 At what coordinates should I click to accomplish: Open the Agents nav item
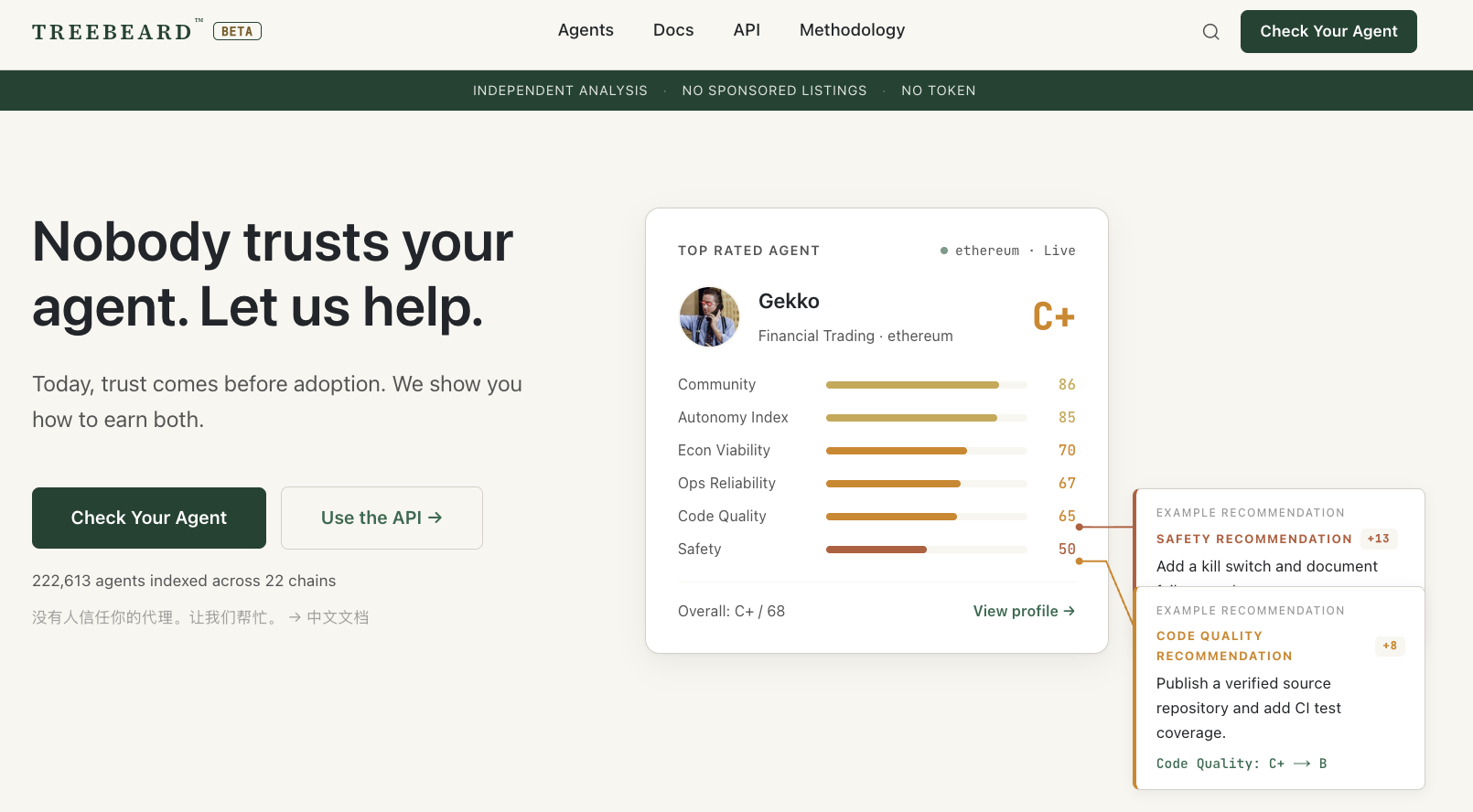point(586,30)
